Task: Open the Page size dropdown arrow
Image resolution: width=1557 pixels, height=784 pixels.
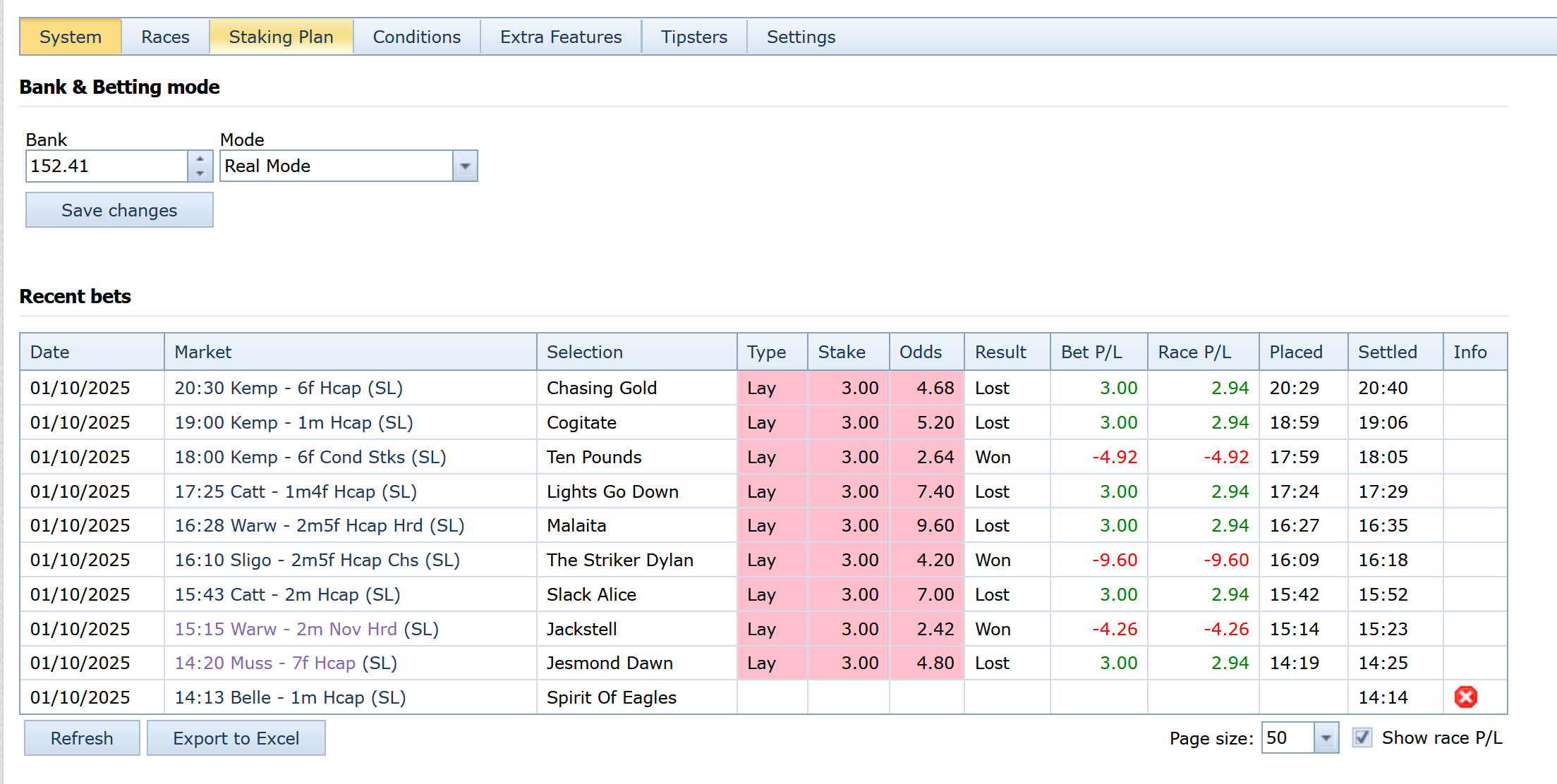Action: (1326, 738)
